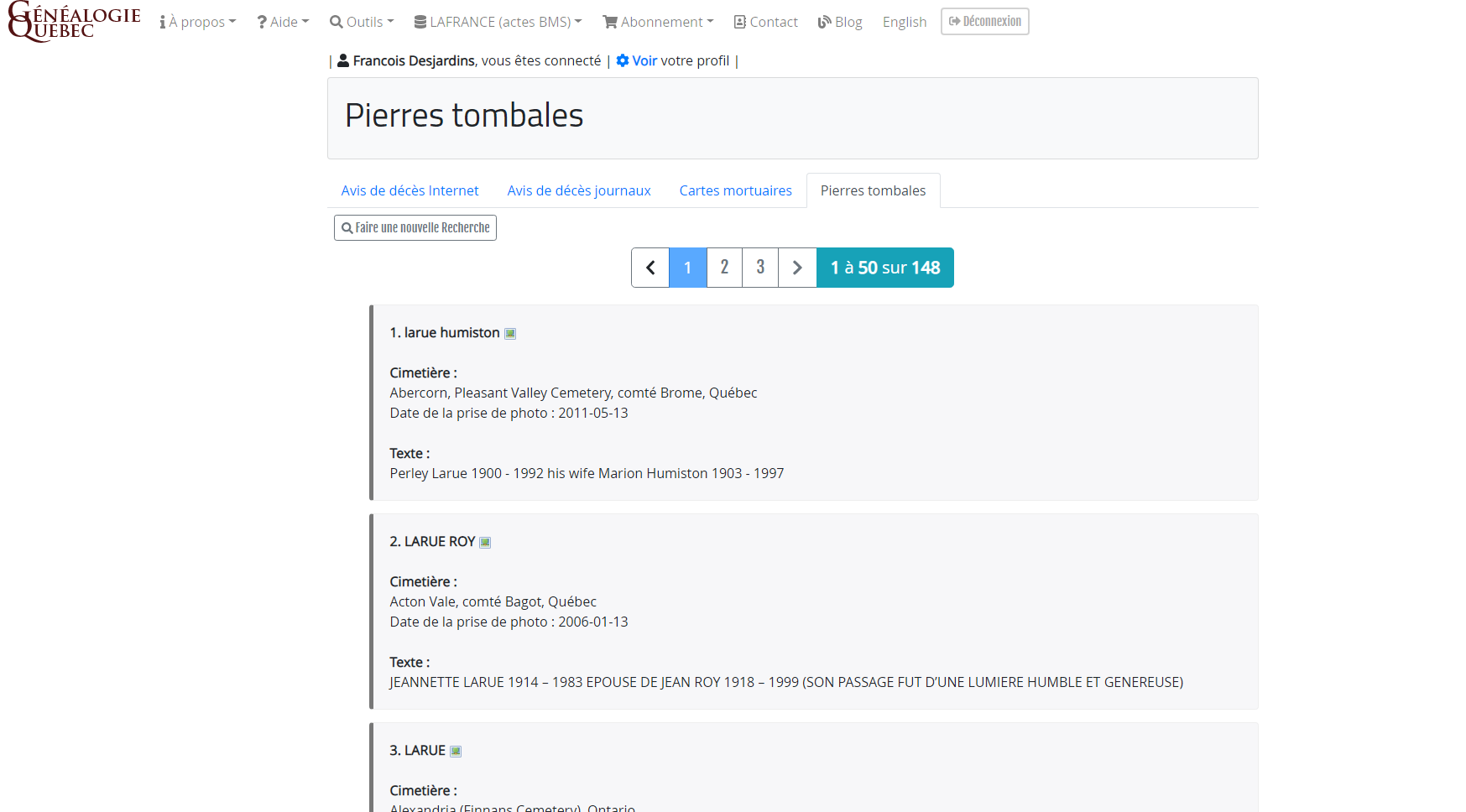This screenshot has height=812, width=1466.
Task: Switch site language to English
Action: coord(905,22)
